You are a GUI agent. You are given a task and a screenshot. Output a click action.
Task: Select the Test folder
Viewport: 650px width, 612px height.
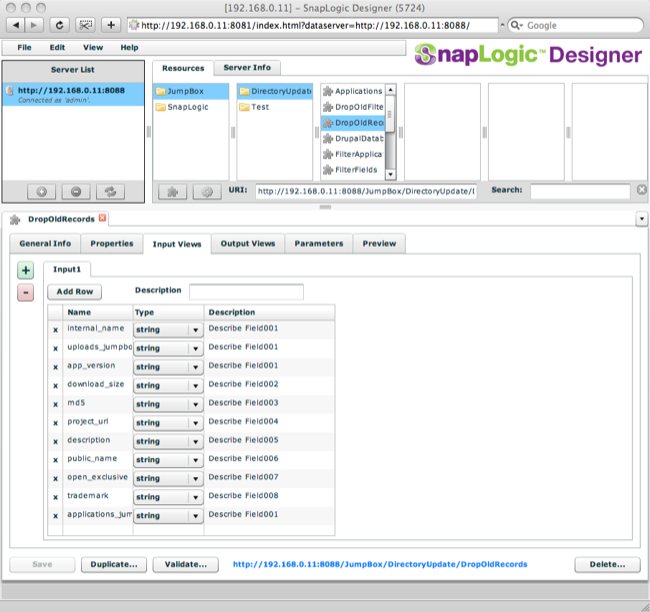click(x=275, y=107)
